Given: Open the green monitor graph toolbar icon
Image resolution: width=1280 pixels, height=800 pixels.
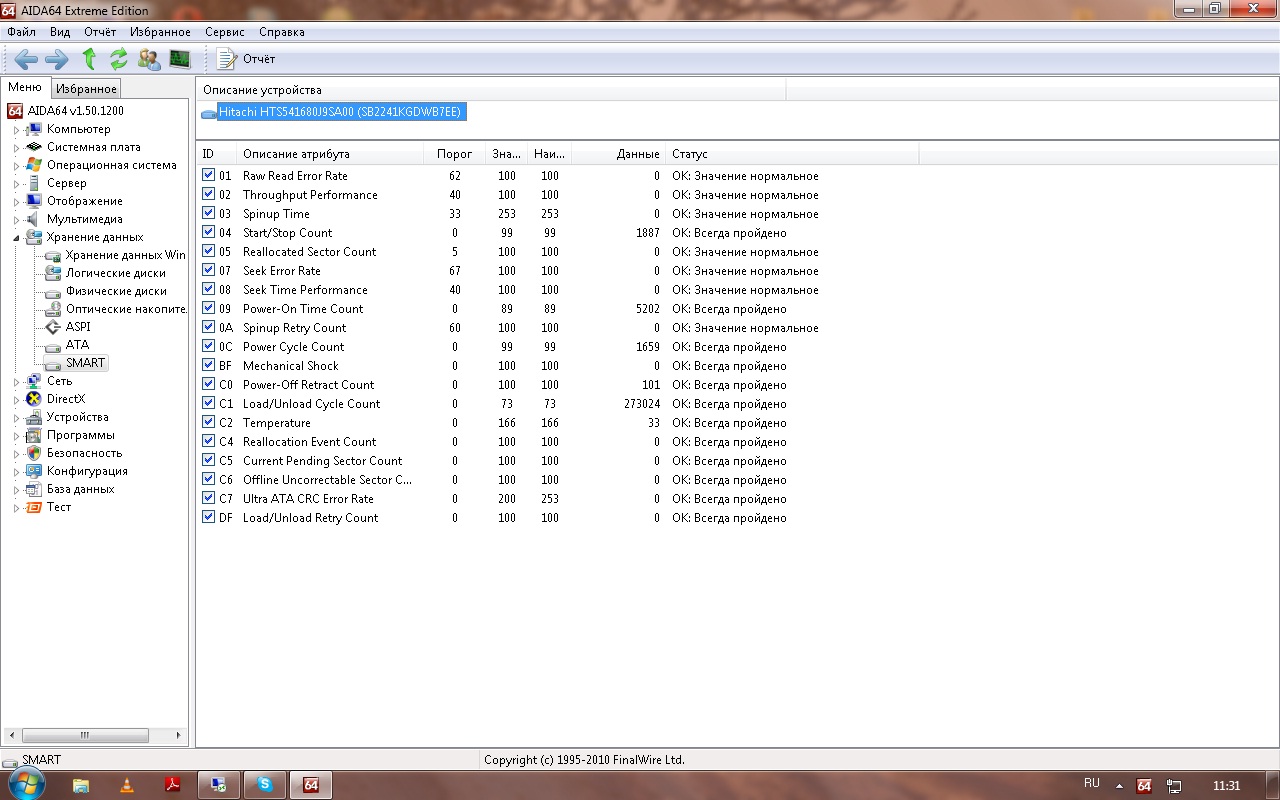Looking at the screenshot, I should (180, 59).
